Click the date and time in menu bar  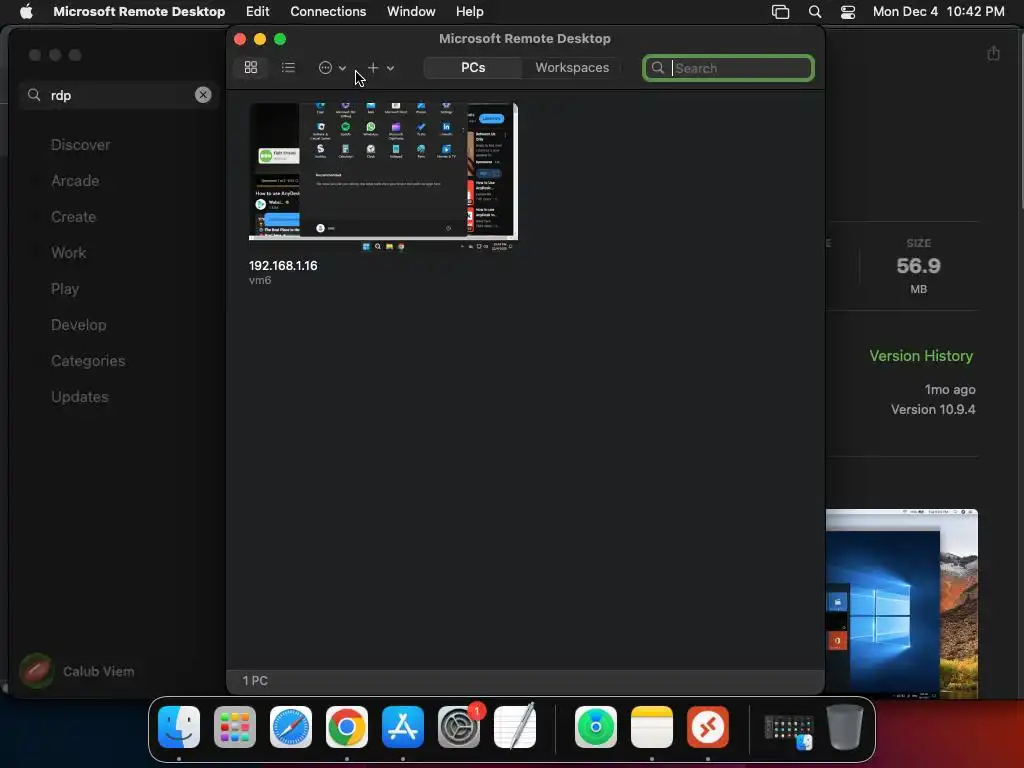938,12
